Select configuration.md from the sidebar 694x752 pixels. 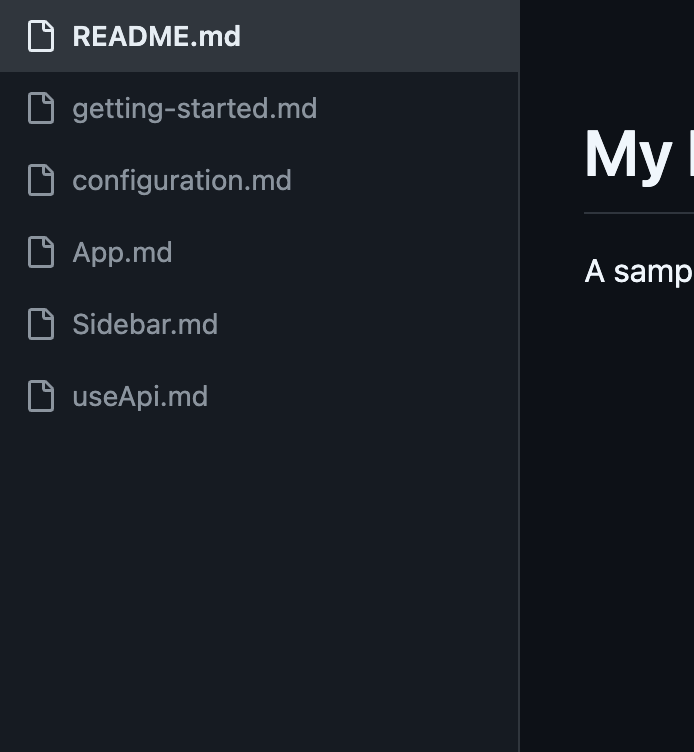coord(182,181)
